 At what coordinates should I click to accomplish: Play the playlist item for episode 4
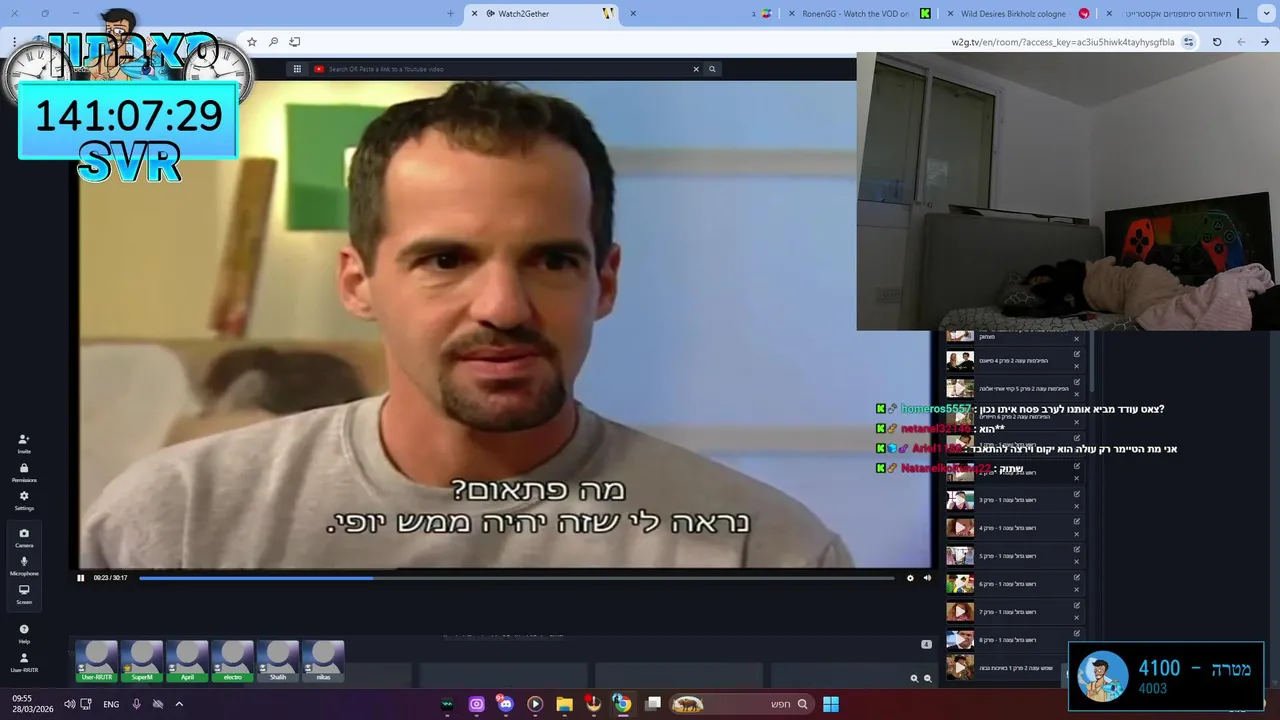[960, 527]
